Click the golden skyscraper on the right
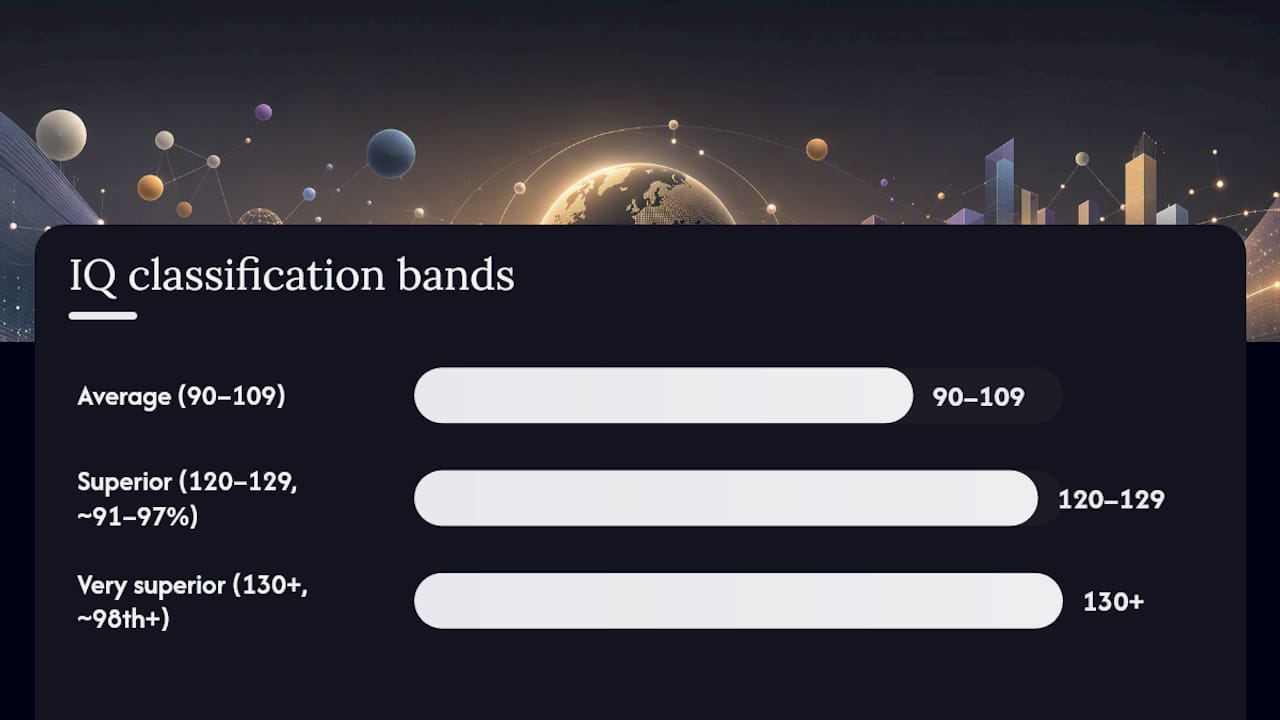Viewport: 1280px width, 720px height. 1141,183
